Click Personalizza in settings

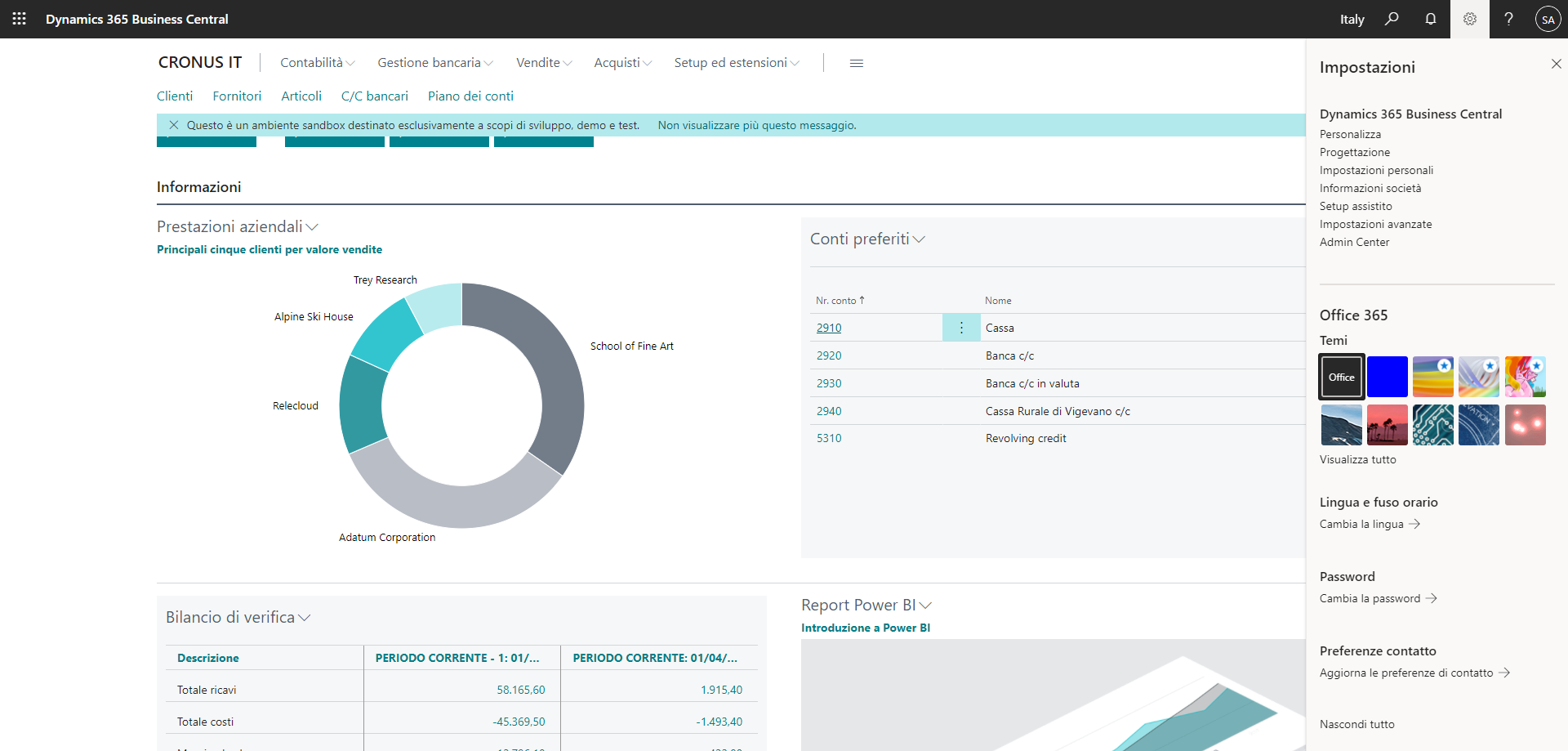click(x=1350, y=134)
